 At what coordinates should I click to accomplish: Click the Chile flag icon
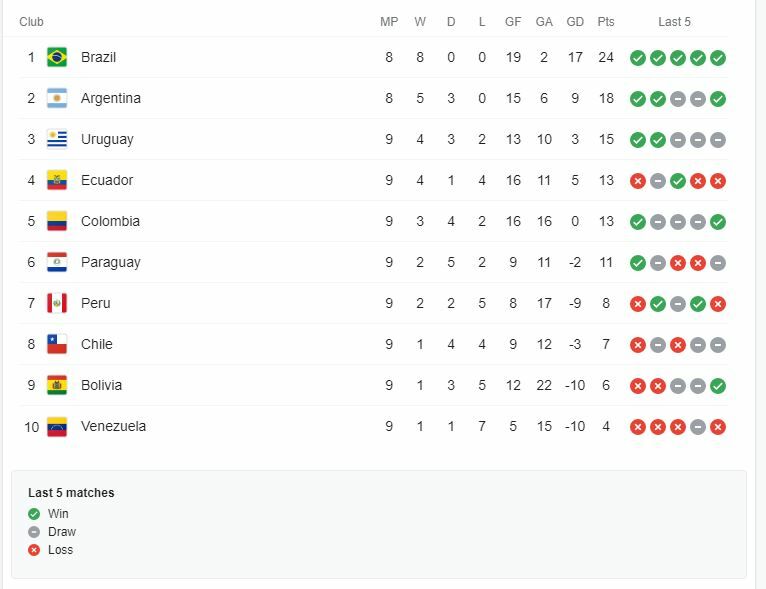click(x=57, y=344)
